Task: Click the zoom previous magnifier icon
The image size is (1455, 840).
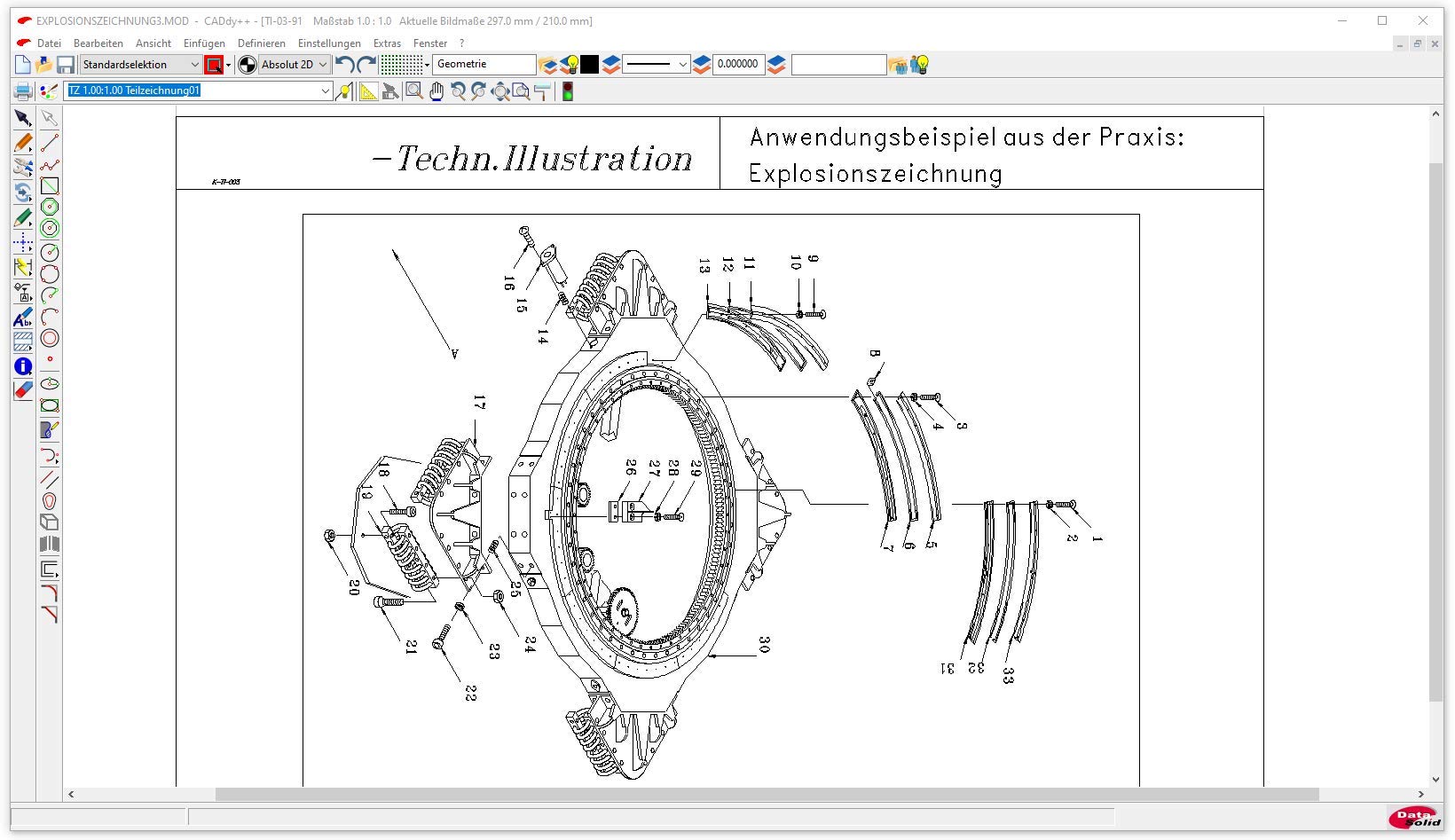Action: [459, 90]
